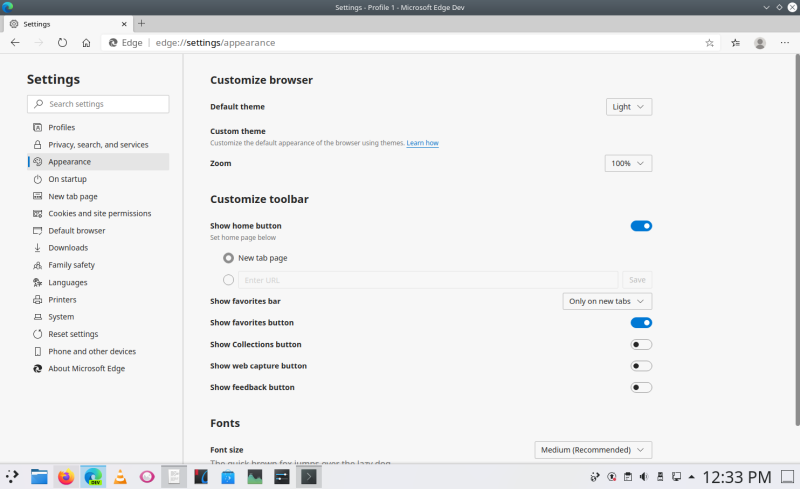Image resolution: width=800 pixels, height=489 pixels.
Task: Open Downloads settings in the sidebar
Action: click(x=98, y=248)
